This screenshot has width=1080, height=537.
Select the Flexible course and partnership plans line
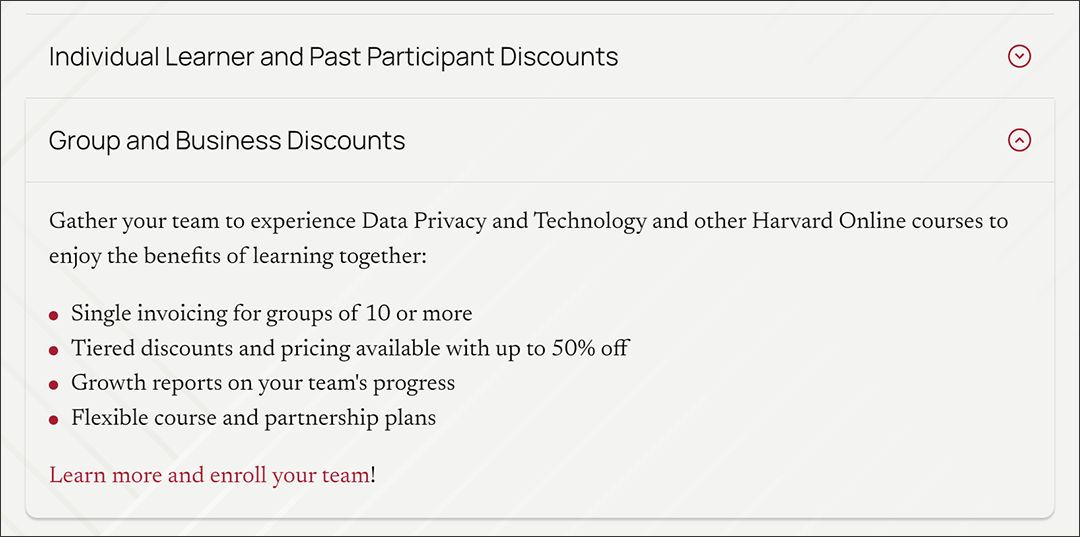(253, 417)
